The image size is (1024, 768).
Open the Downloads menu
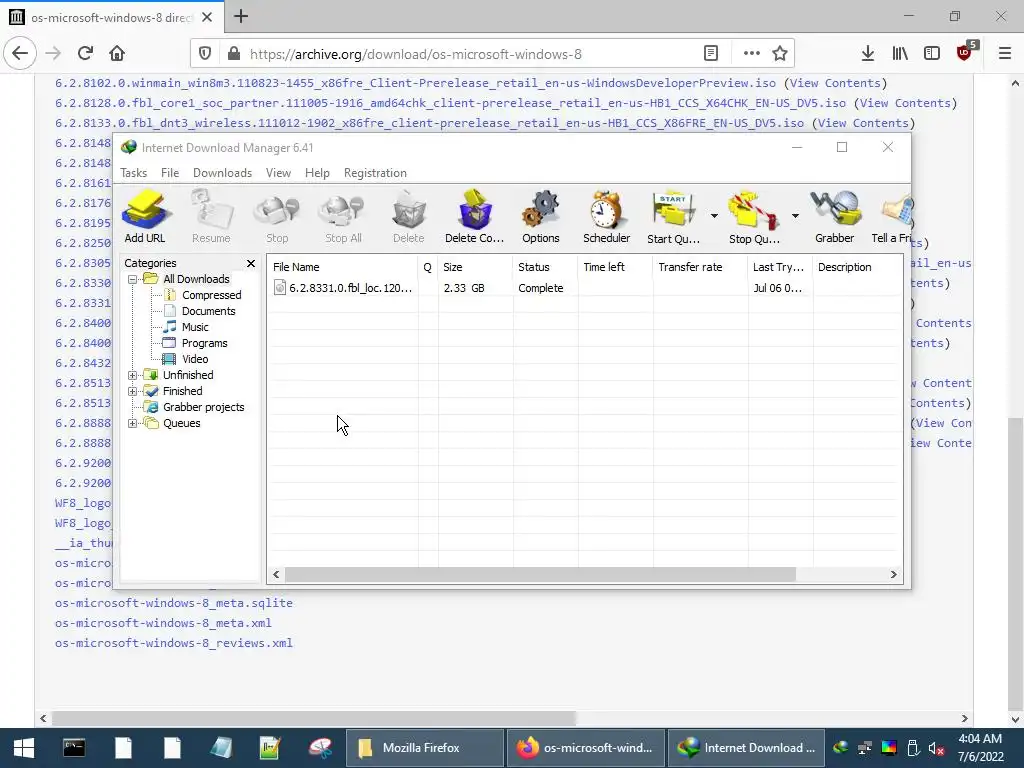[x=222, y=173]
